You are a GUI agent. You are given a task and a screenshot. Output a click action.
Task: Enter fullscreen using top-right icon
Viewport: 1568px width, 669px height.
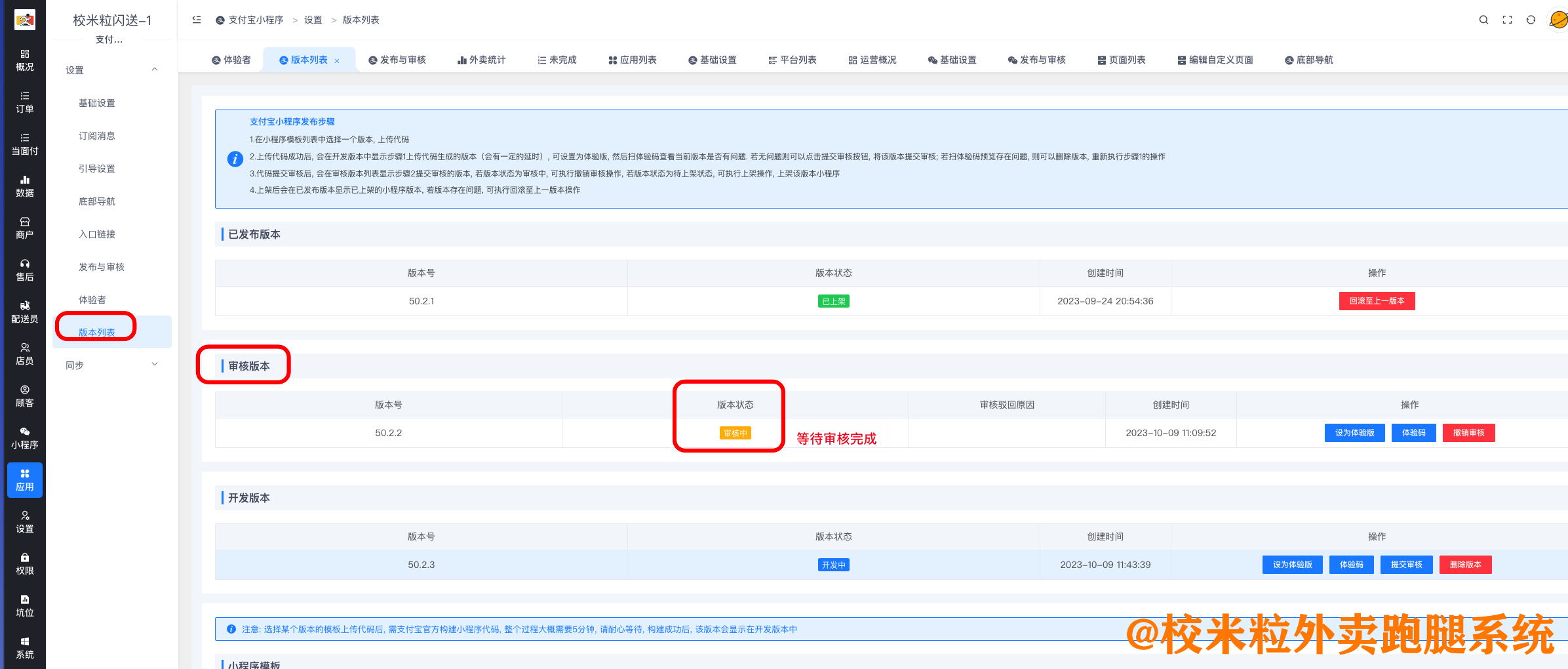1507,20
